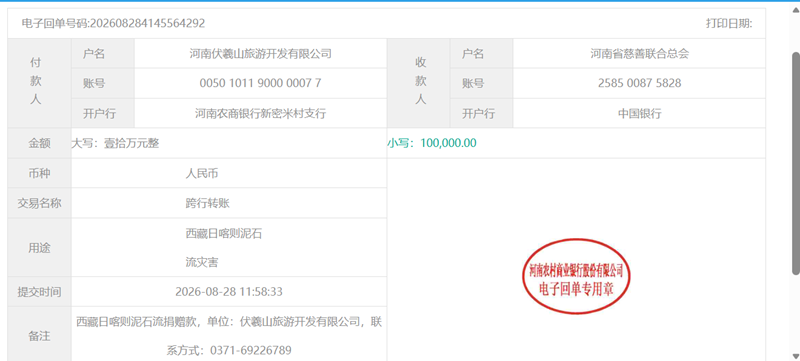The width and height of the screenshot is (800, 361).
Task: Click the payee 开户行 label
Action: pyautogui.click(x=479, y=113)
